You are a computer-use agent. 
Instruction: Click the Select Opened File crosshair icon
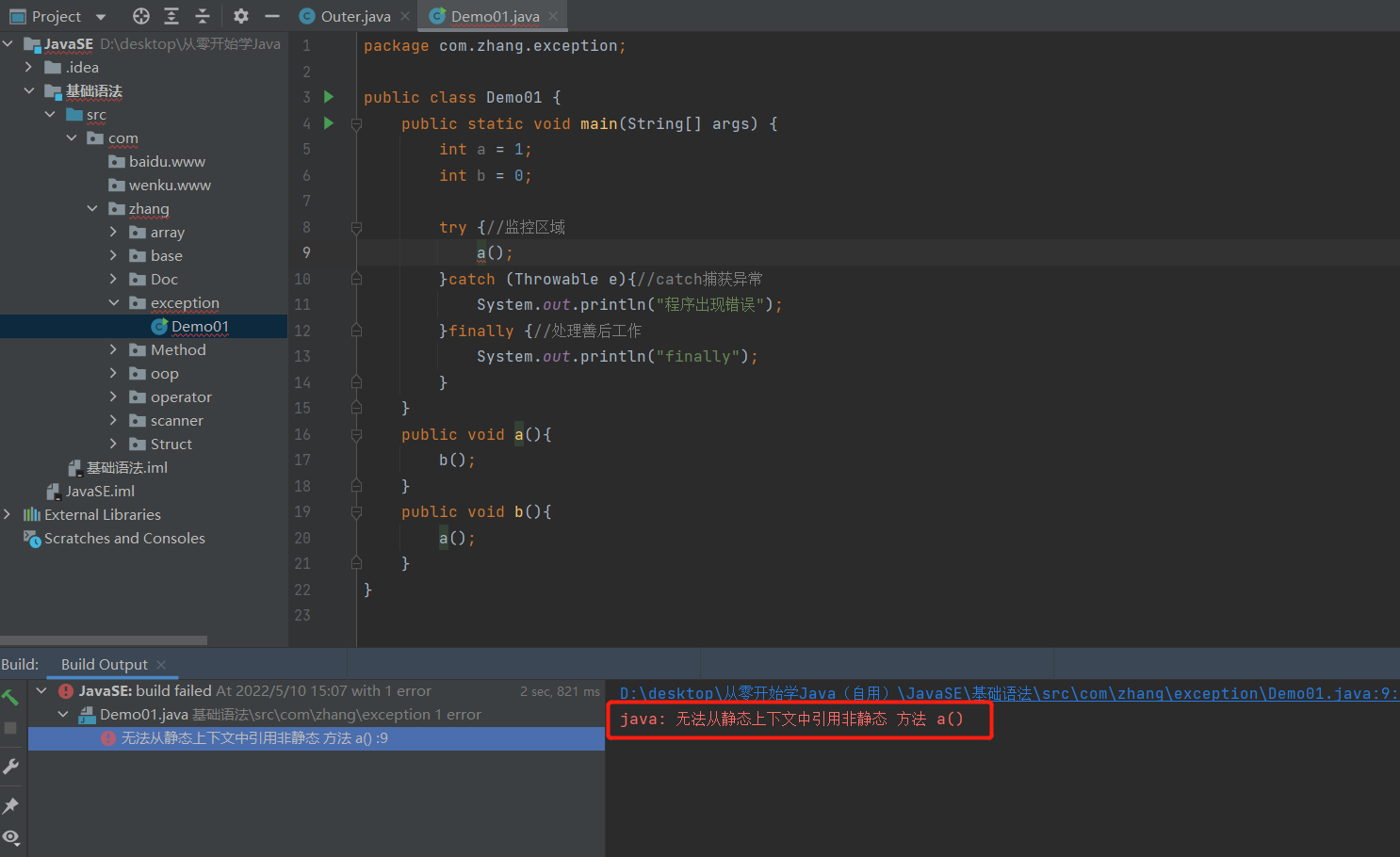coord(141,16)
